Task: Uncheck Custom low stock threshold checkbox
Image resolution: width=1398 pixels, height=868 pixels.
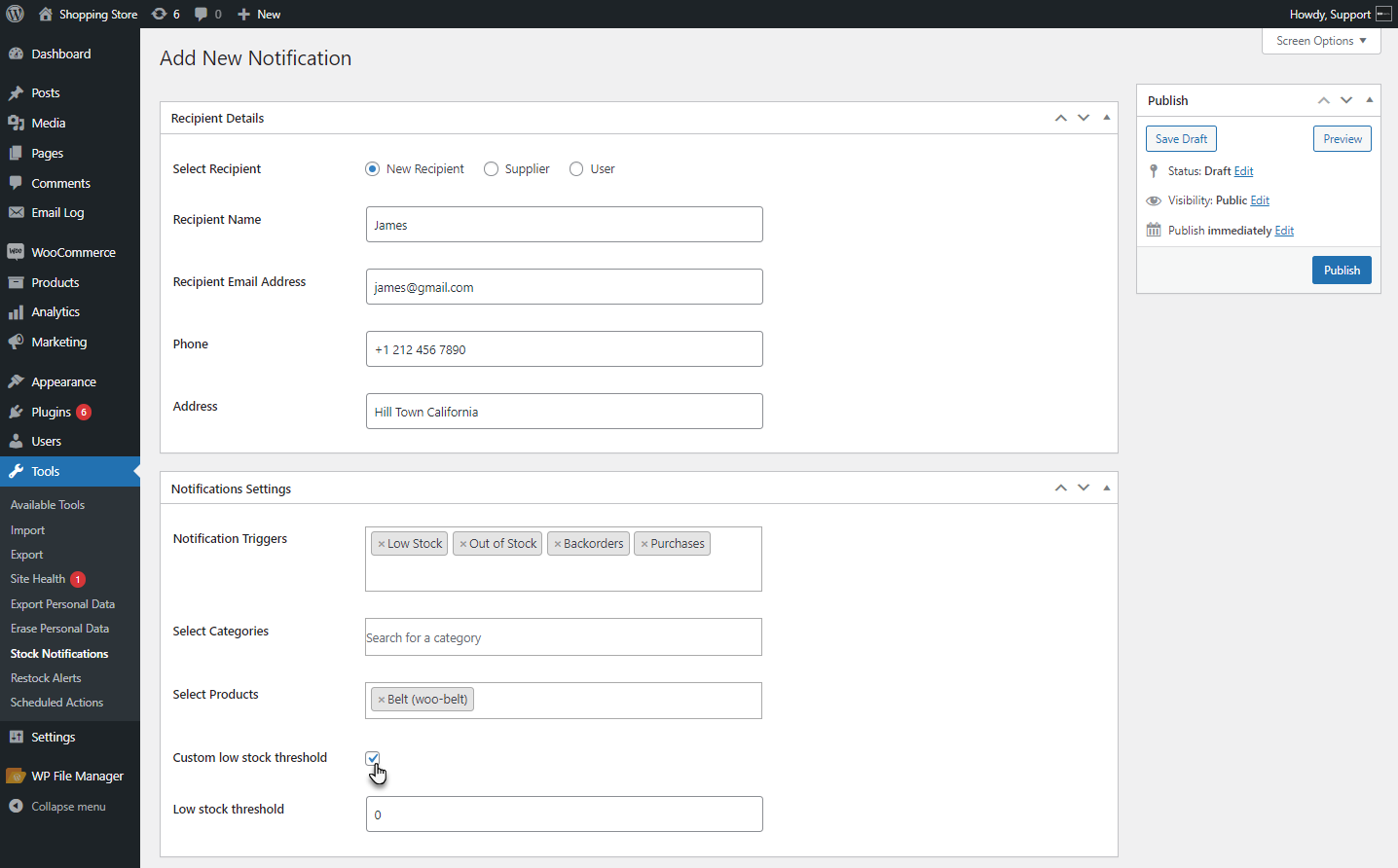Action: (373, 758)
